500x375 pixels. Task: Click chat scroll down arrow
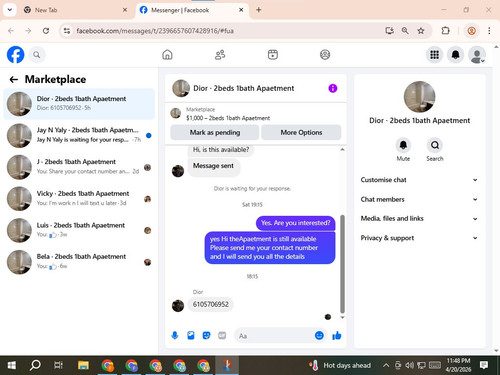coord(342,318)
